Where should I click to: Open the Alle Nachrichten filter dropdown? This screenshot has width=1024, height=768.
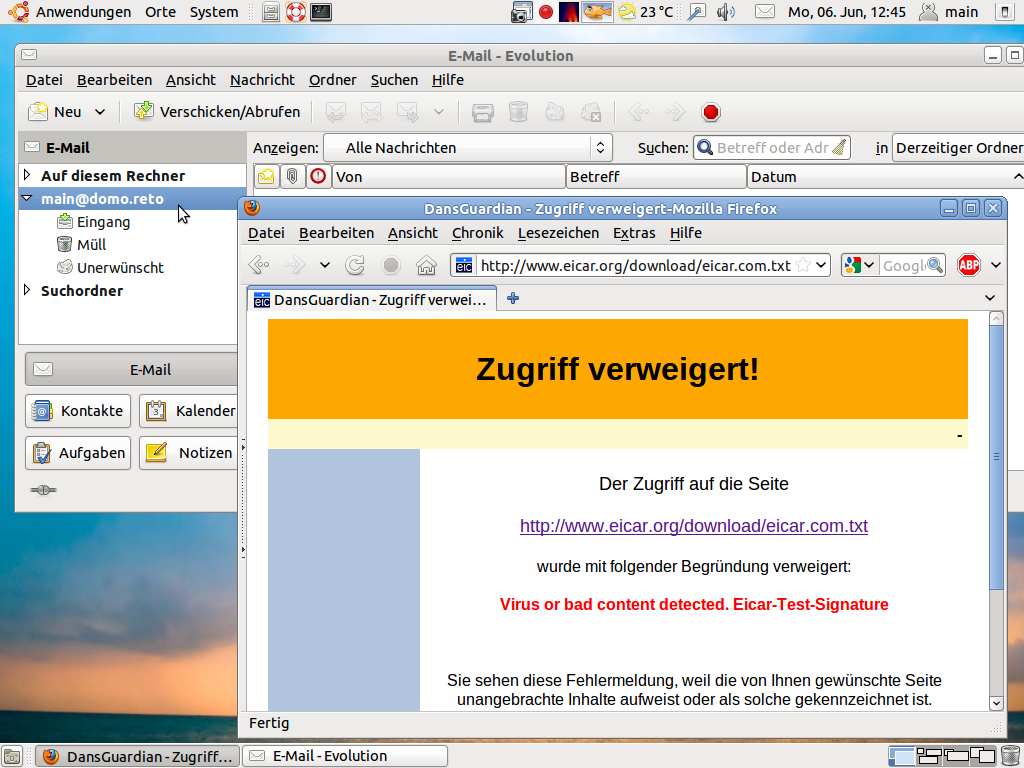pyautogui.click(x=467, y=148)
